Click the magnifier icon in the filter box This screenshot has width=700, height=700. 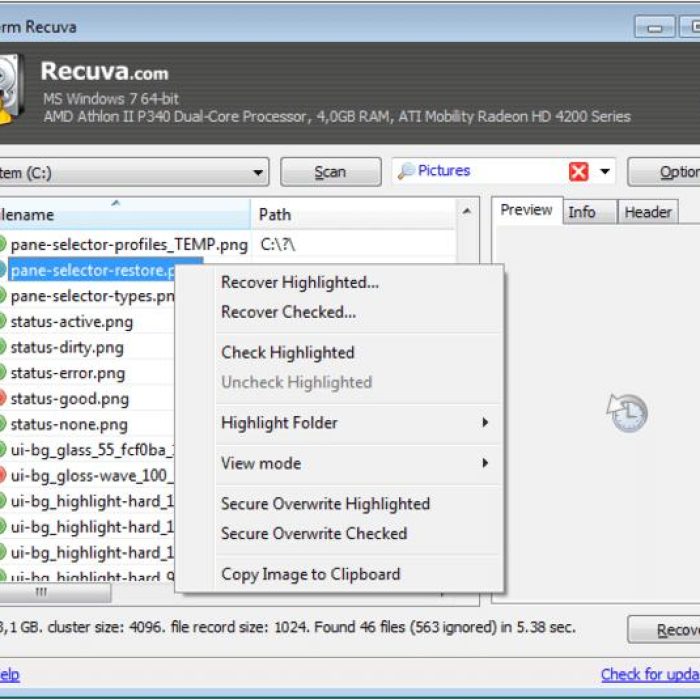(x=406, y=172)
